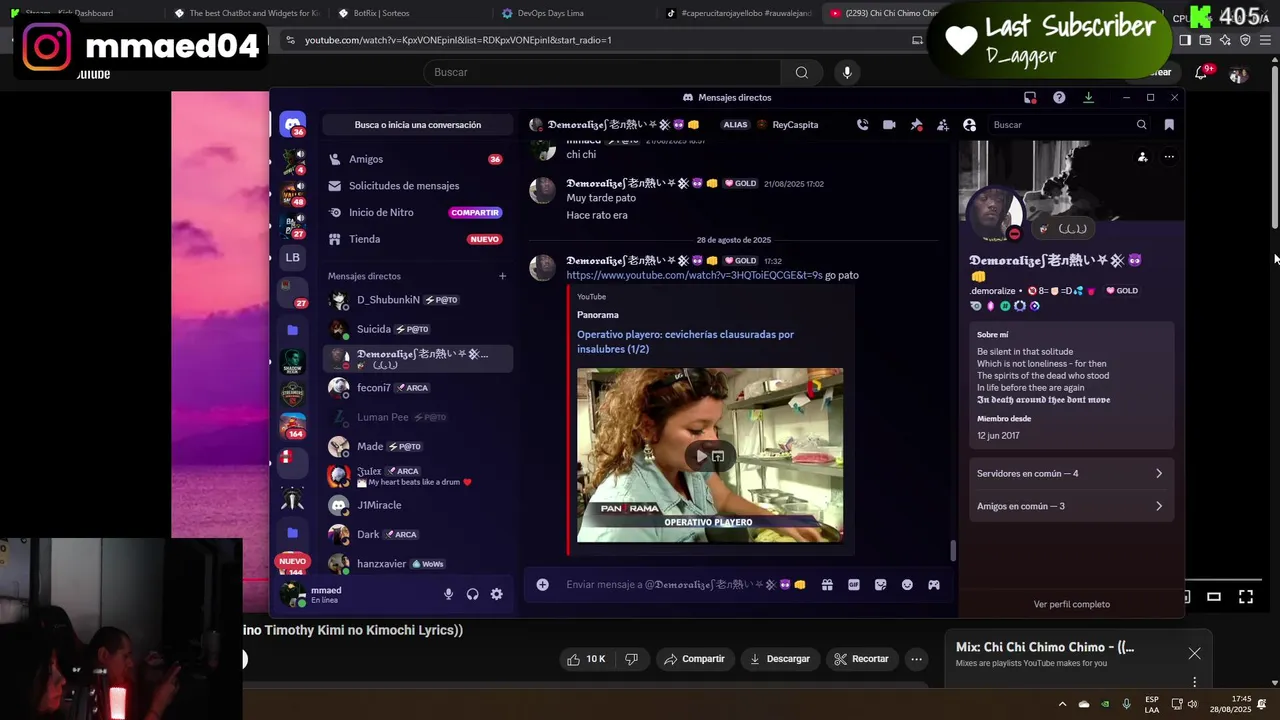Open Discord help question-mark icon
This screenshot has width=1280, height=720.
1059,97
